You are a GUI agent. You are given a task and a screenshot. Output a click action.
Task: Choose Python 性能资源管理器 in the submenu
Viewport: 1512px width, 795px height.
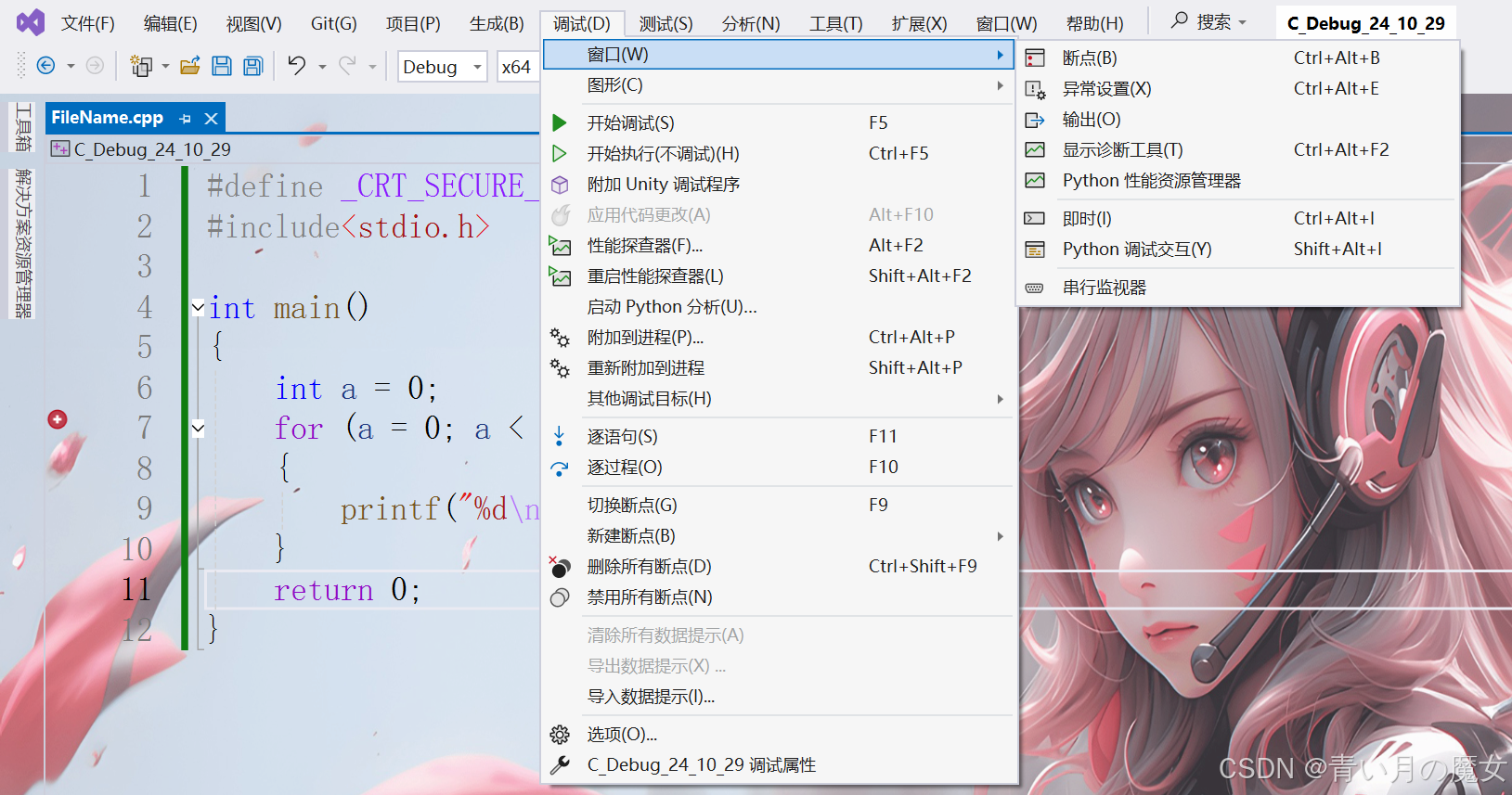click(x=1238, y=181)
